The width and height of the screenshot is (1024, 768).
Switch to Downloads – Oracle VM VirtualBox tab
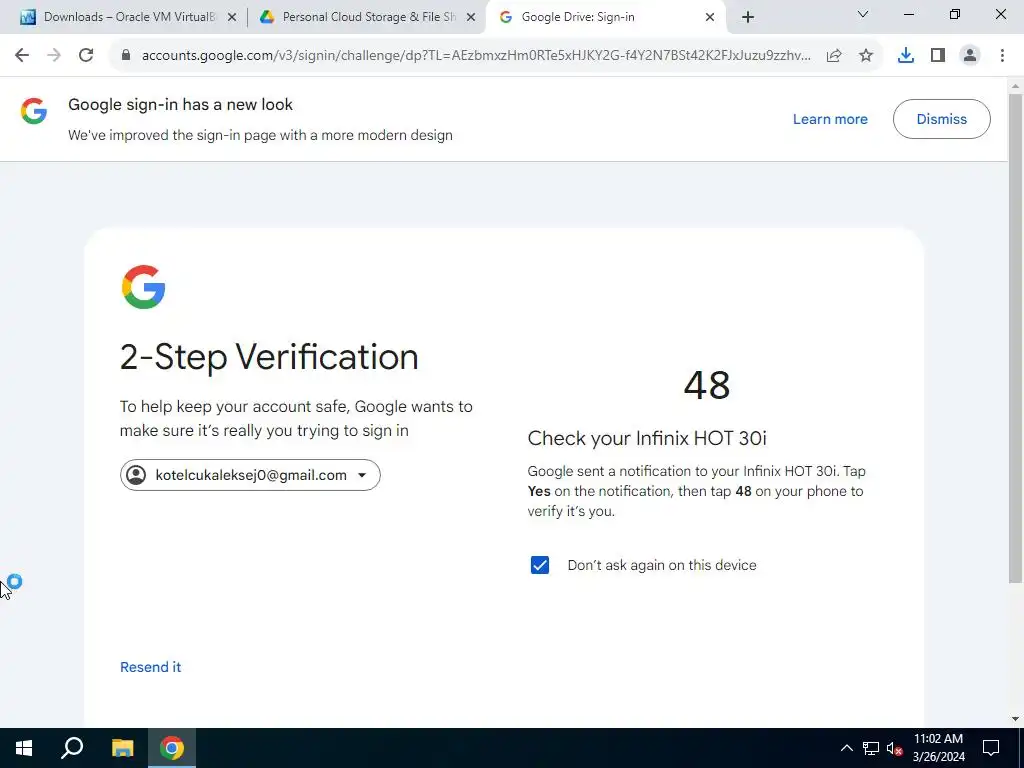pos(129,17)
